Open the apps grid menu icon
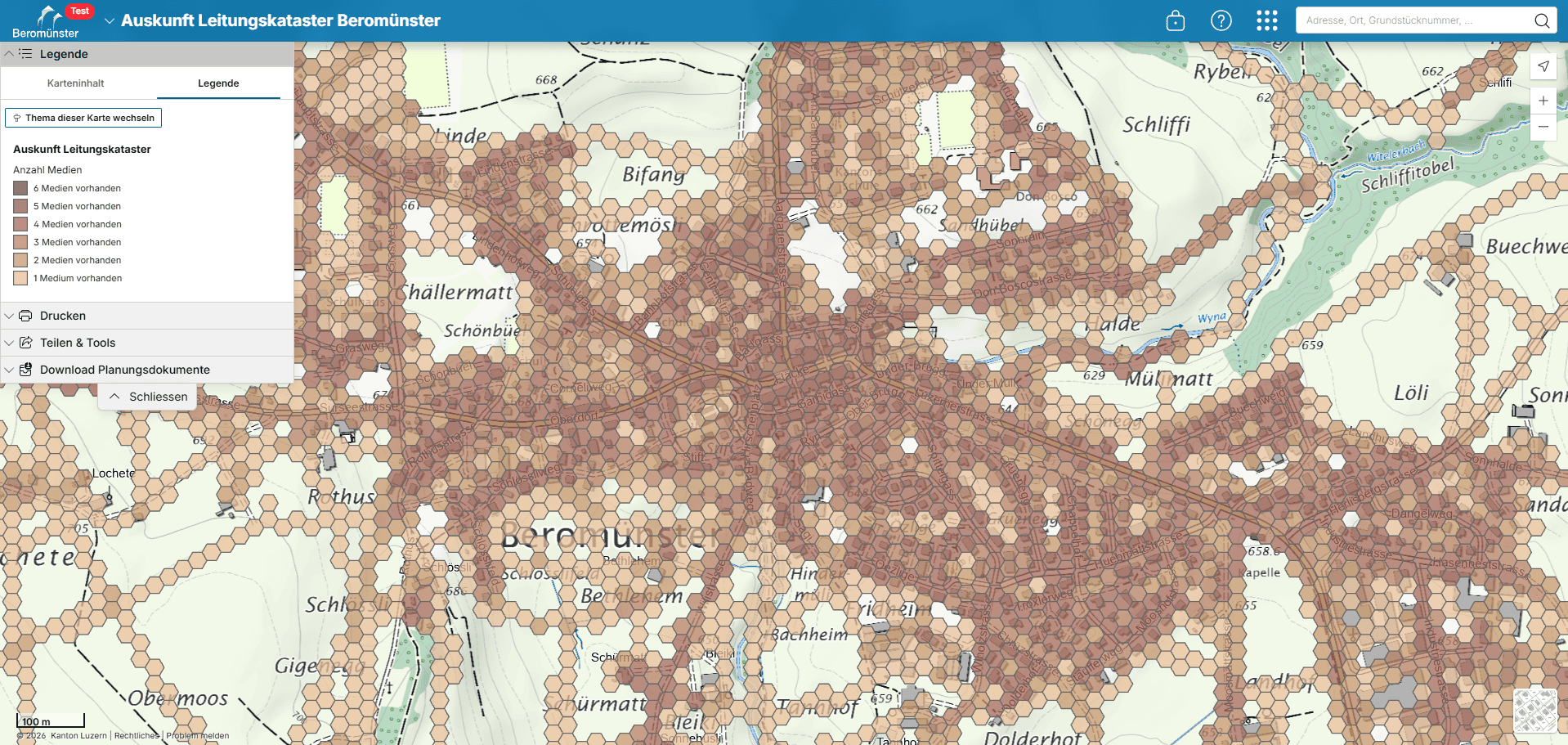The image size is (1568, 745). click(x=1266, y=20)
